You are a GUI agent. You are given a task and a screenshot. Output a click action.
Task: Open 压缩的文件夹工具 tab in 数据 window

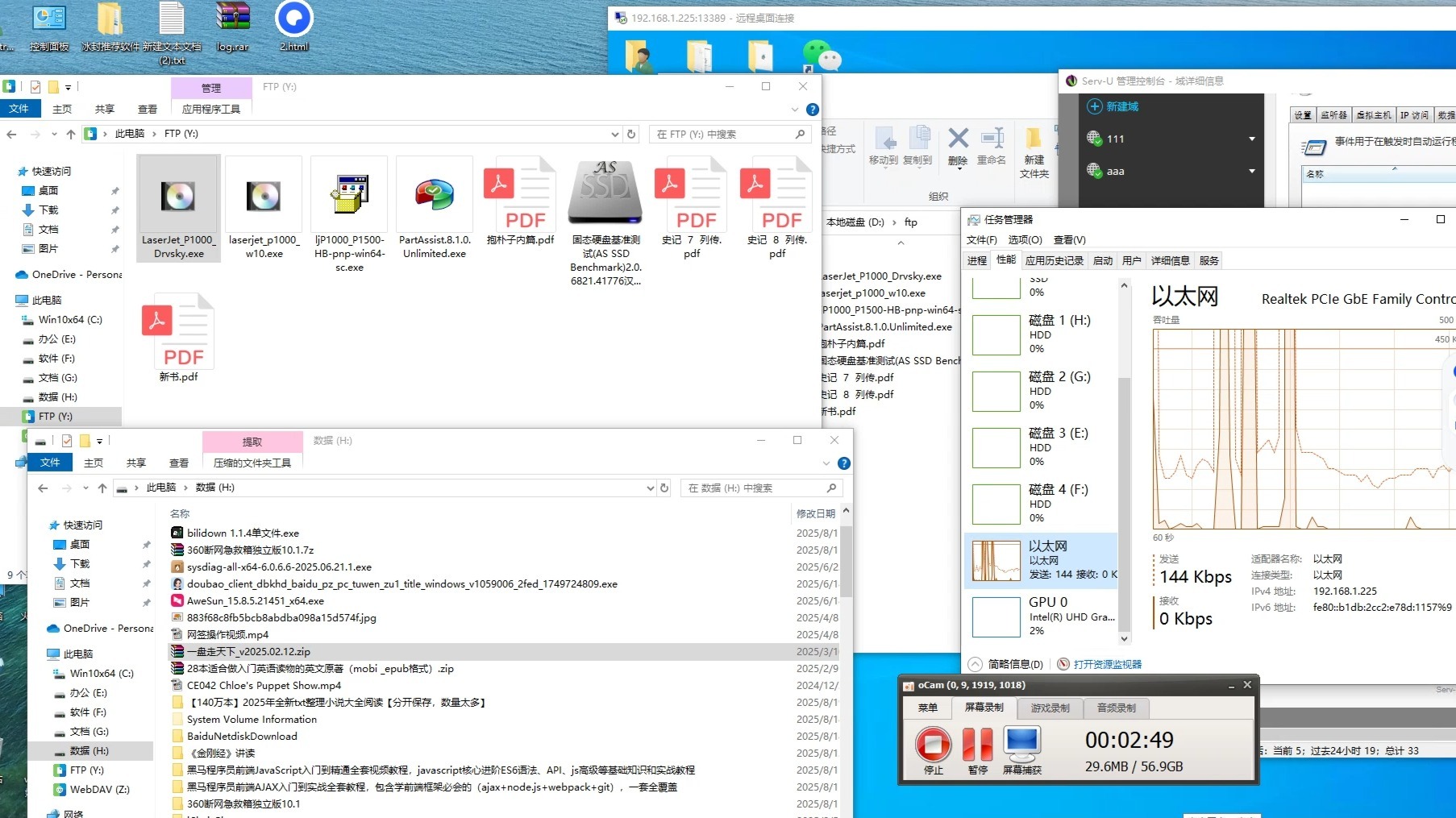[x=252, y=463]
